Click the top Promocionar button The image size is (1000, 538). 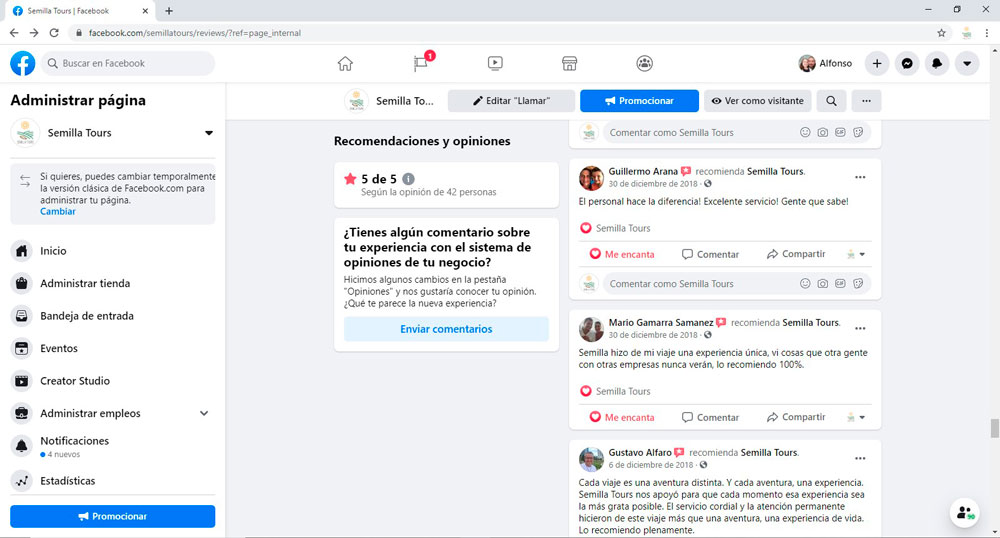coord(639,101)
